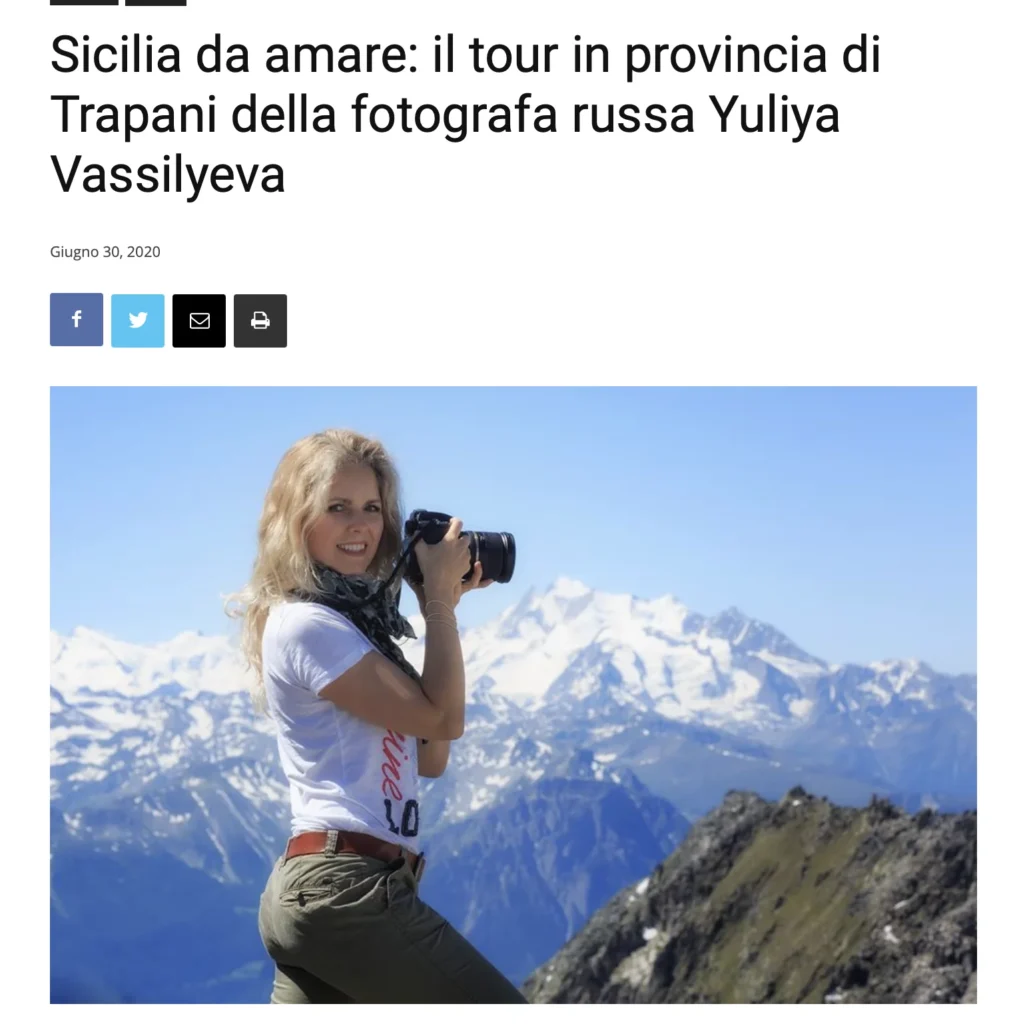Click the rocky green ridge in the photo
The height and width of the screenshot is (1024, 1015).
click(771, 908)
